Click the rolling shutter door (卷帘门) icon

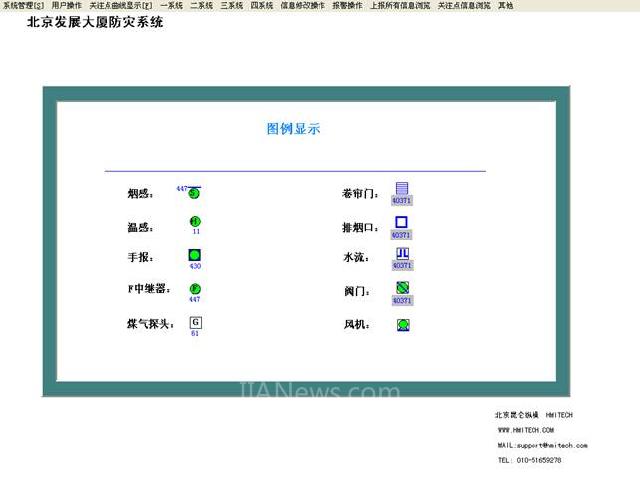click(401, 188)
